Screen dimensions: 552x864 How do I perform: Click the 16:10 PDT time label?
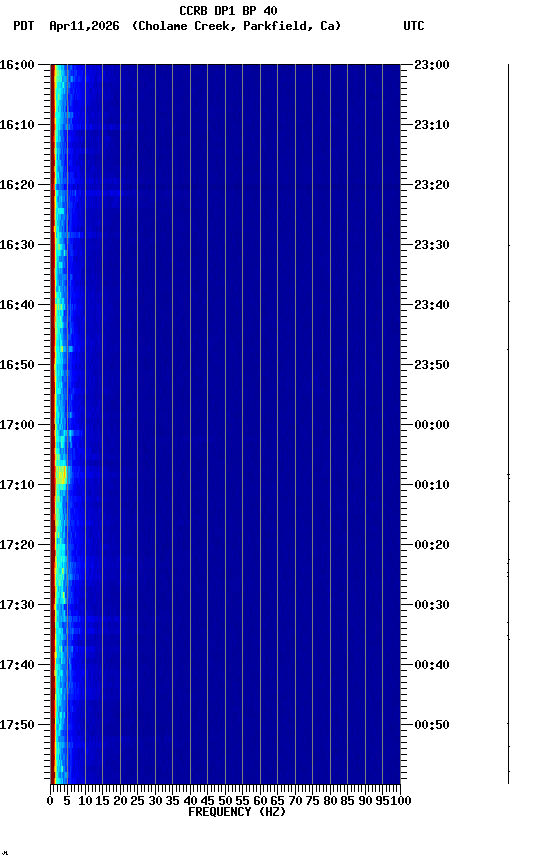[17, 125]
